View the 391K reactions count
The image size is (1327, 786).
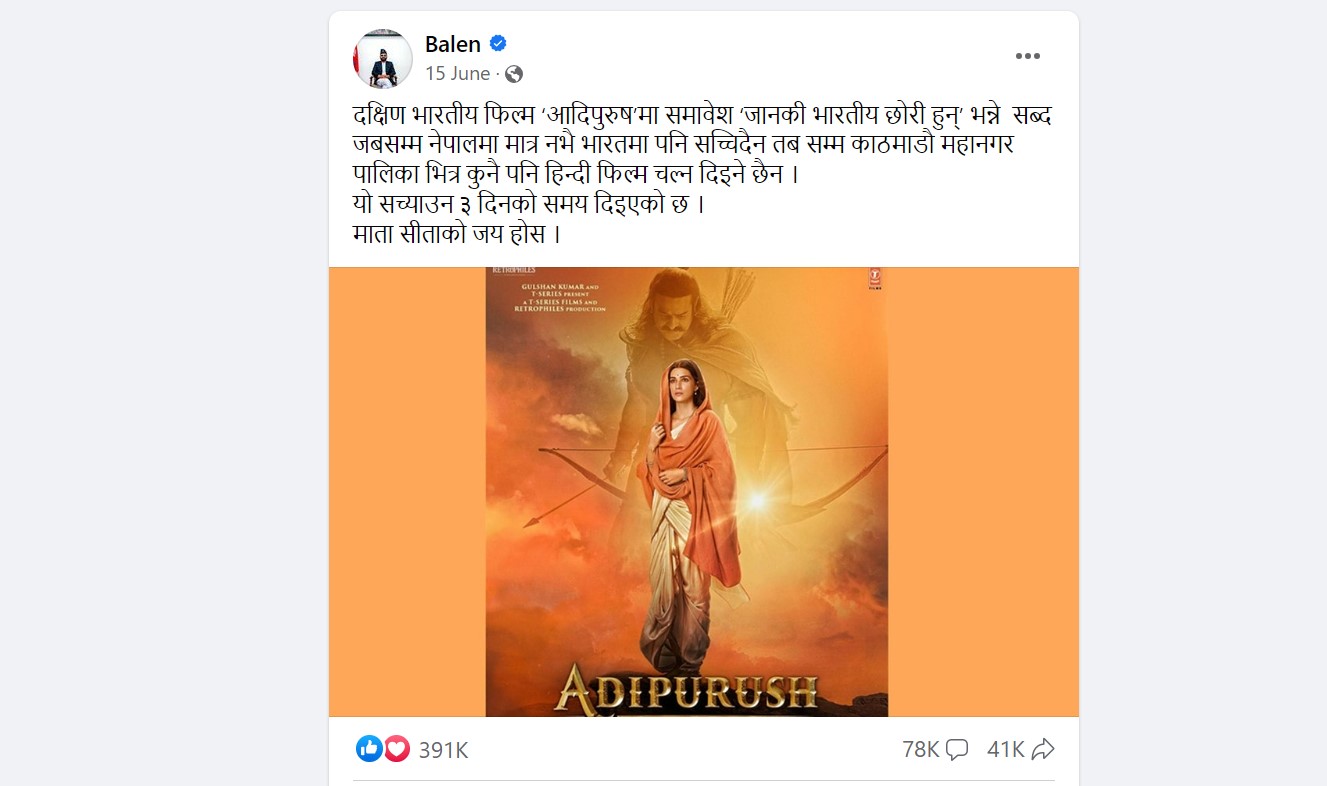click(x=443, y=750)
